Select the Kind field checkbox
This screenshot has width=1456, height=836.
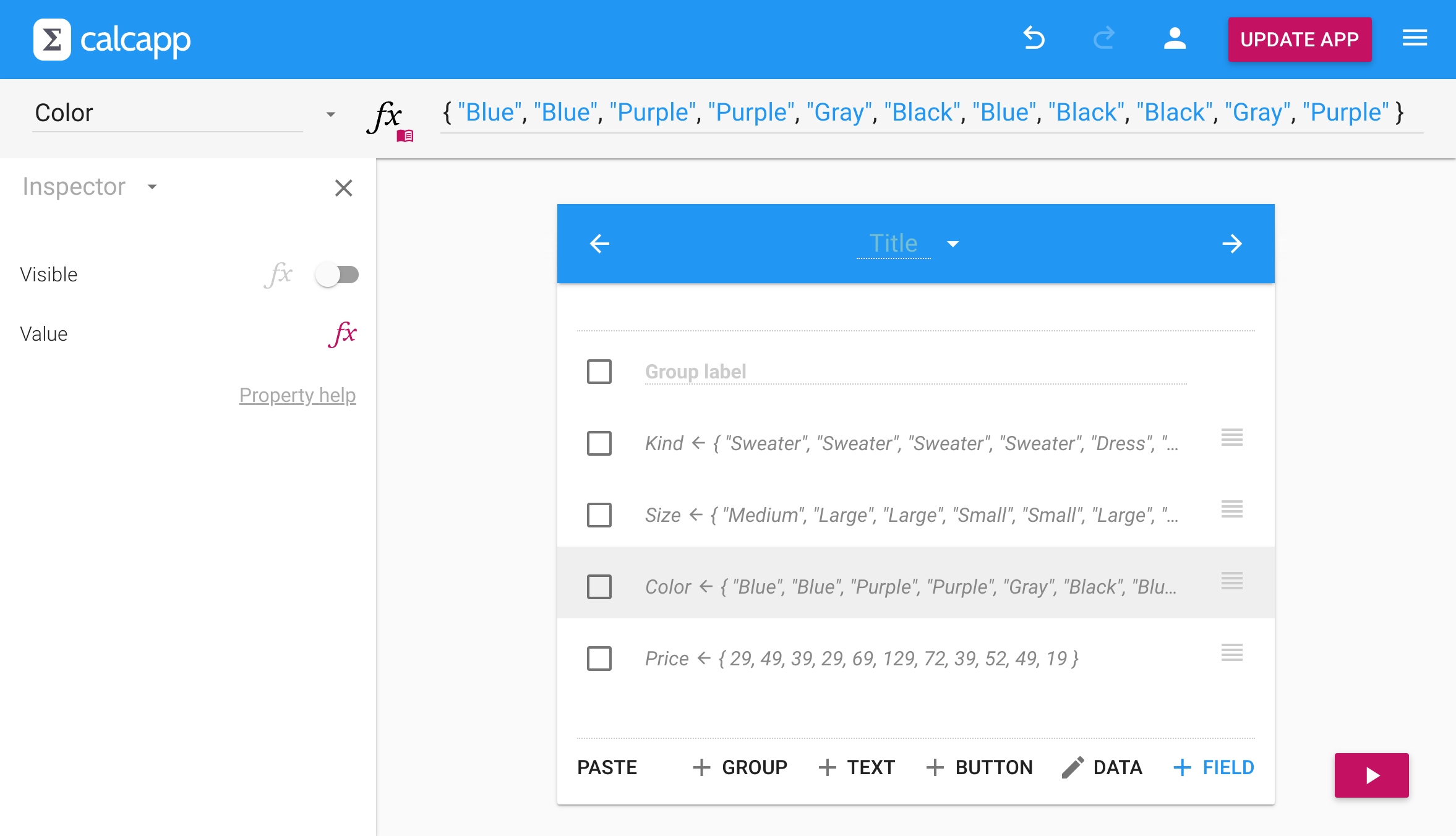pyautogui.click(x=599, y=443)
